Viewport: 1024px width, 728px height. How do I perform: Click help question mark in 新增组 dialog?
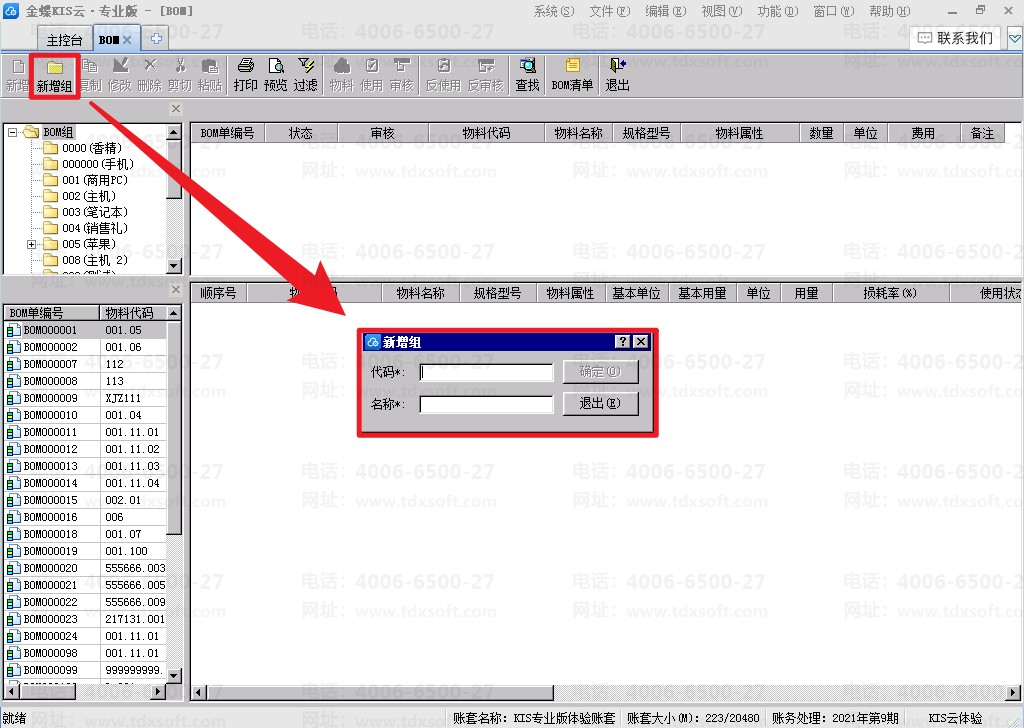(x=623, y=341)
